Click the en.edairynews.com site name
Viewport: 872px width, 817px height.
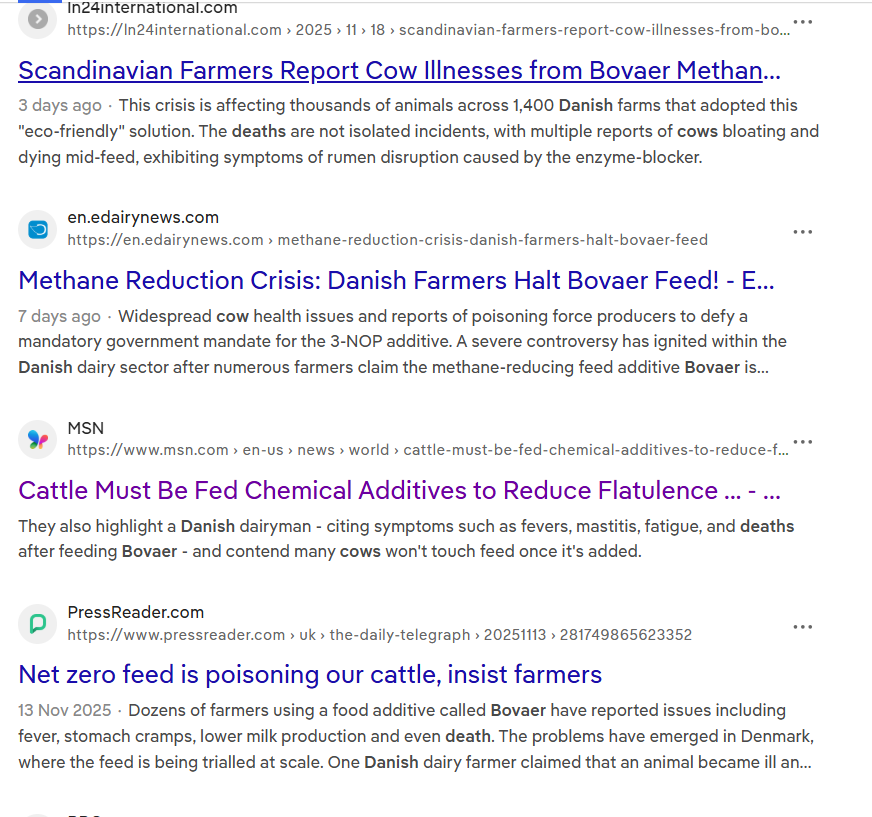(x=143, y=218)
